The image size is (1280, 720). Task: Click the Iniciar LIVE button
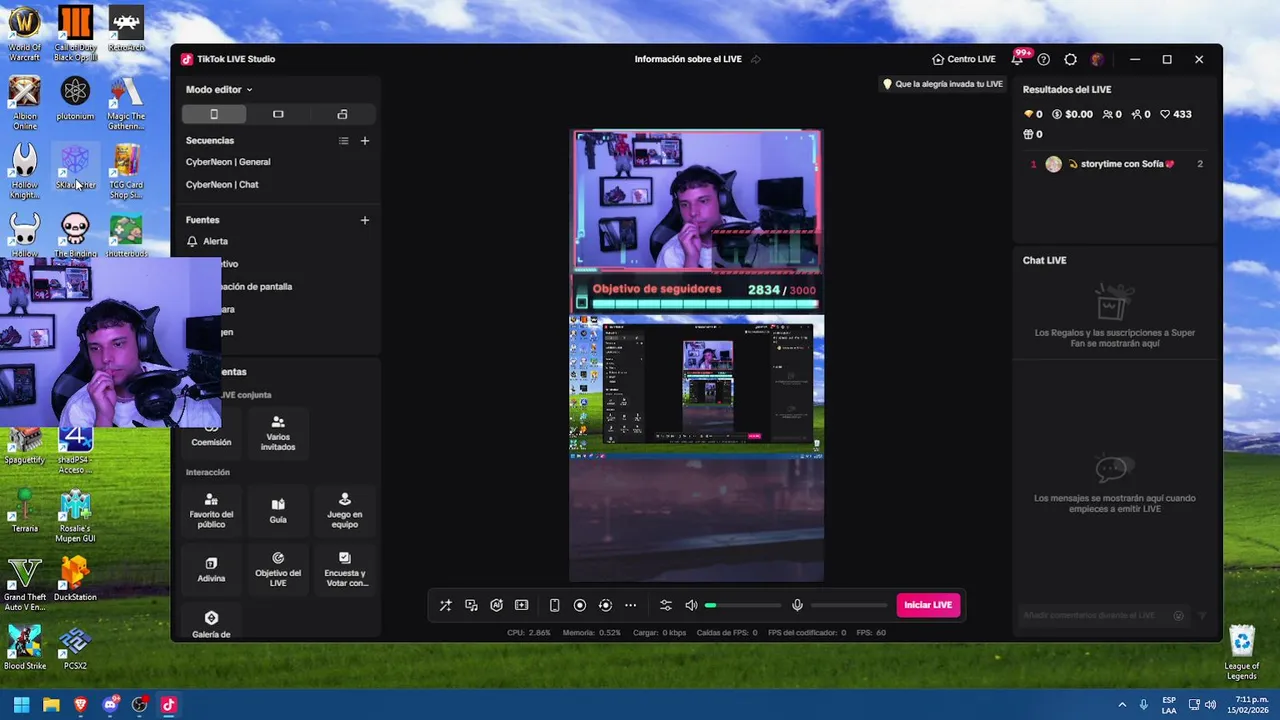928,605
